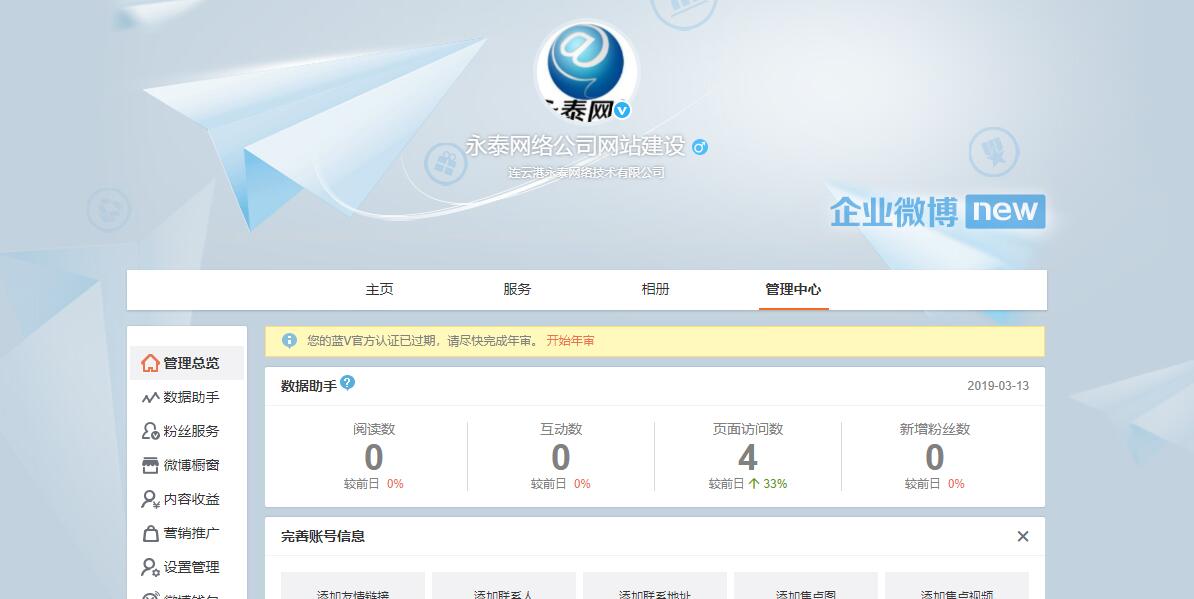Click the 添加联系地址 card
This screenshot has width=1194, height=599.
point(655,585)
